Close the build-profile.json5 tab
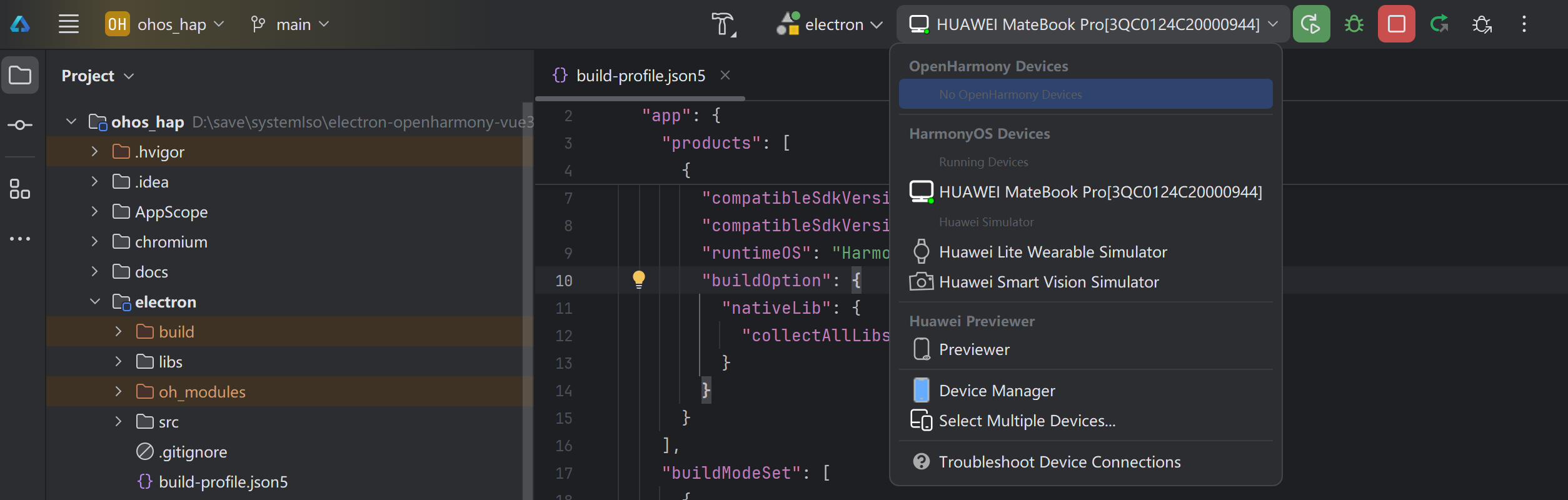1568x500 pixels. [x=725, y=75]
